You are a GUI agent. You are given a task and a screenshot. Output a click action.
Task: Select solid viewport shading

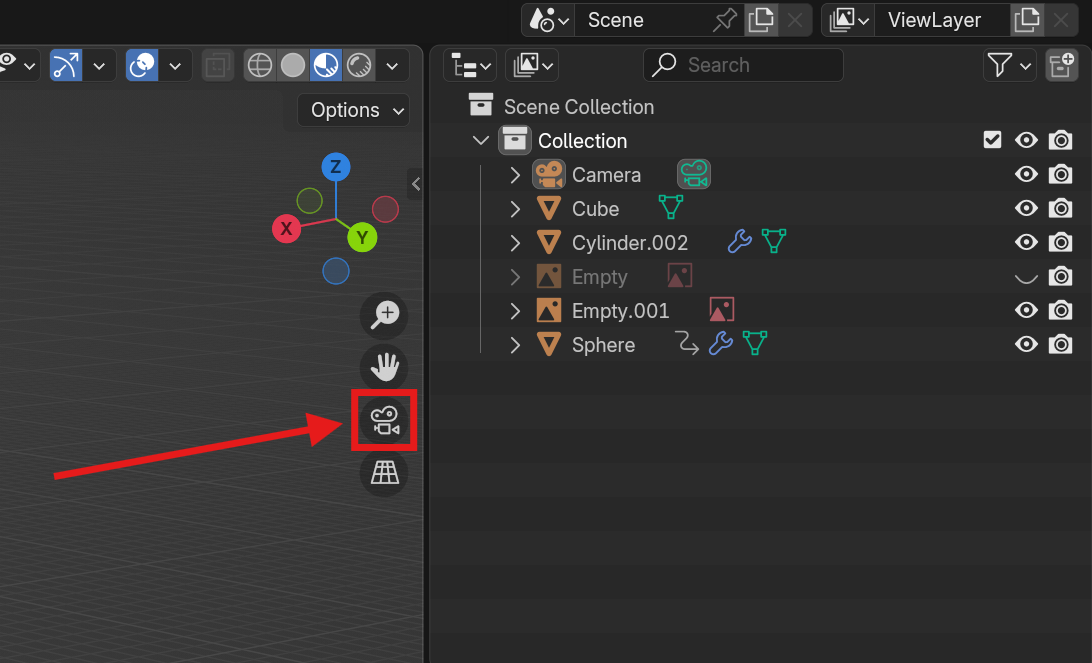[x=292, y=65]
